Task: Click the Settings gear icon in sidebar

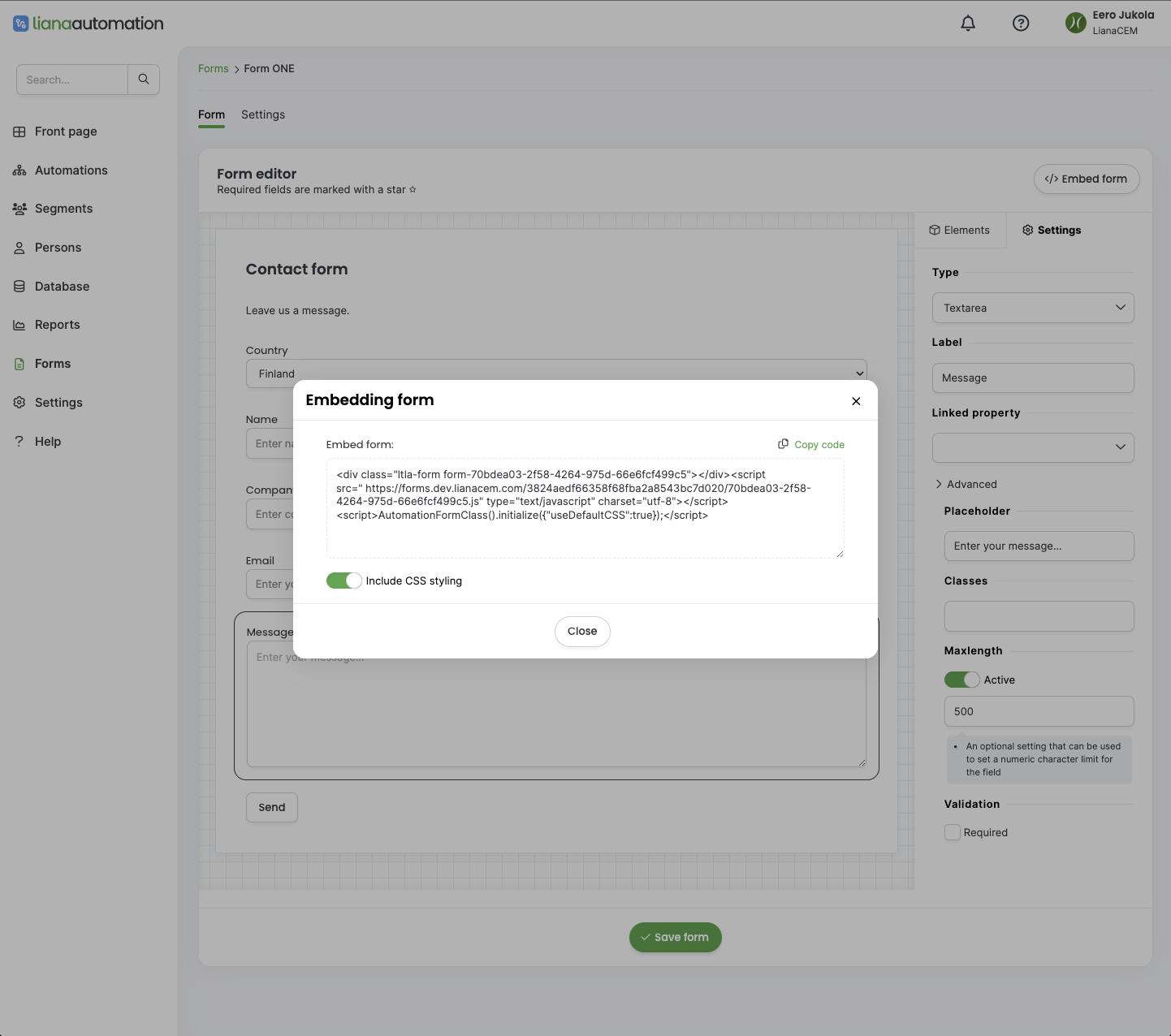Action: (x=19, y=403)
